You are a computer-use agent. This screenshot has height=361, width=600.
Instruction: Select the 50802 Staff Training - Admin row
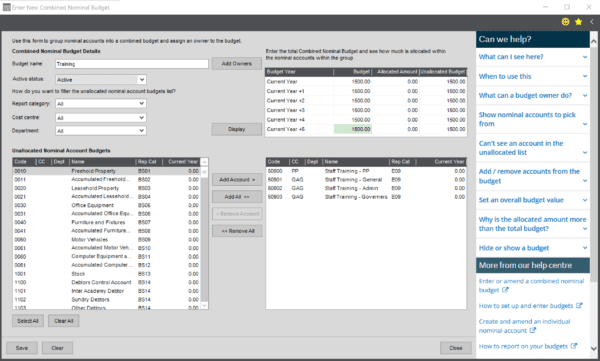click(x=366, y=188)
